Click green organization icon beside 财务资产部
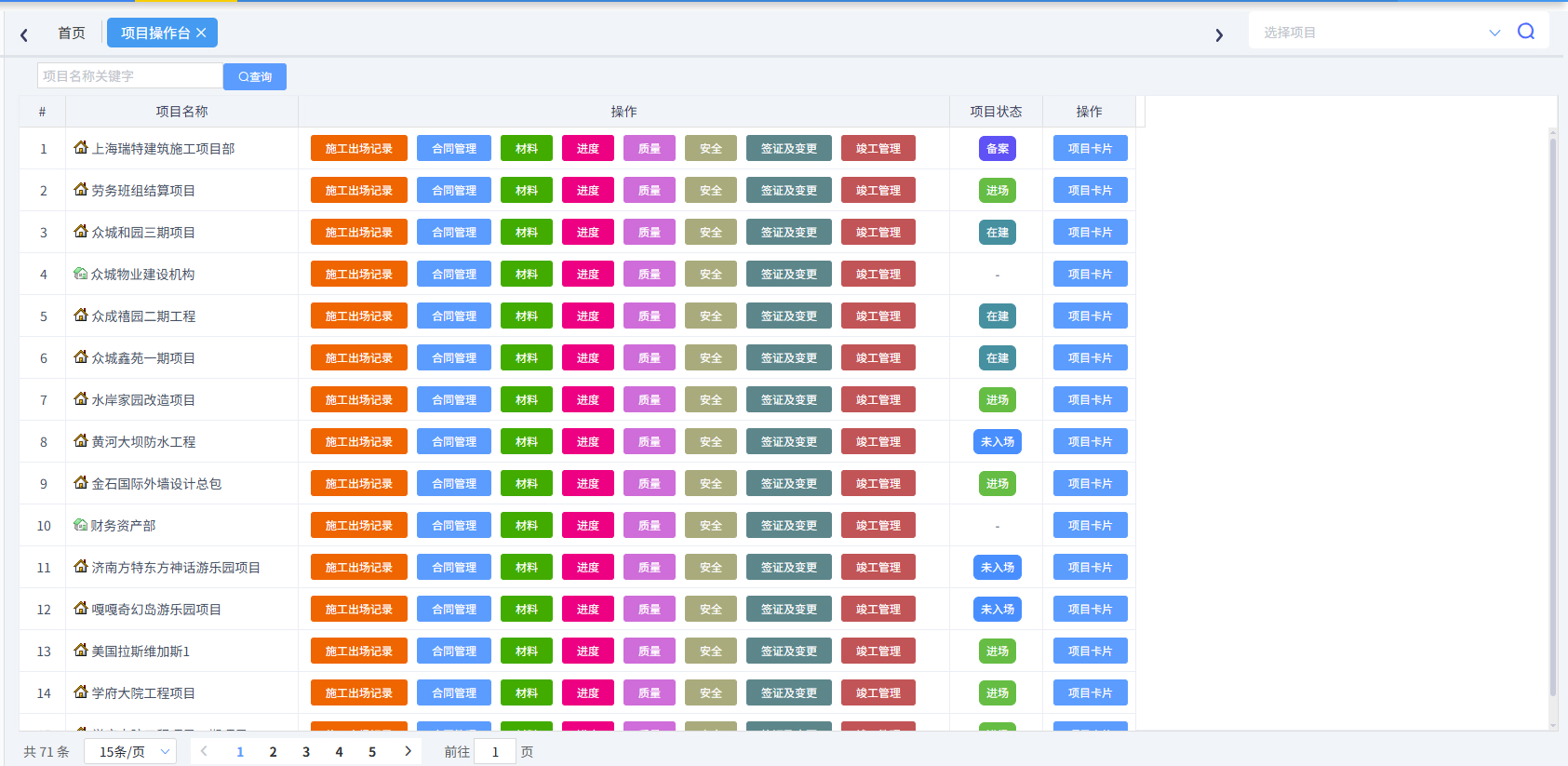 pos(80,525)
